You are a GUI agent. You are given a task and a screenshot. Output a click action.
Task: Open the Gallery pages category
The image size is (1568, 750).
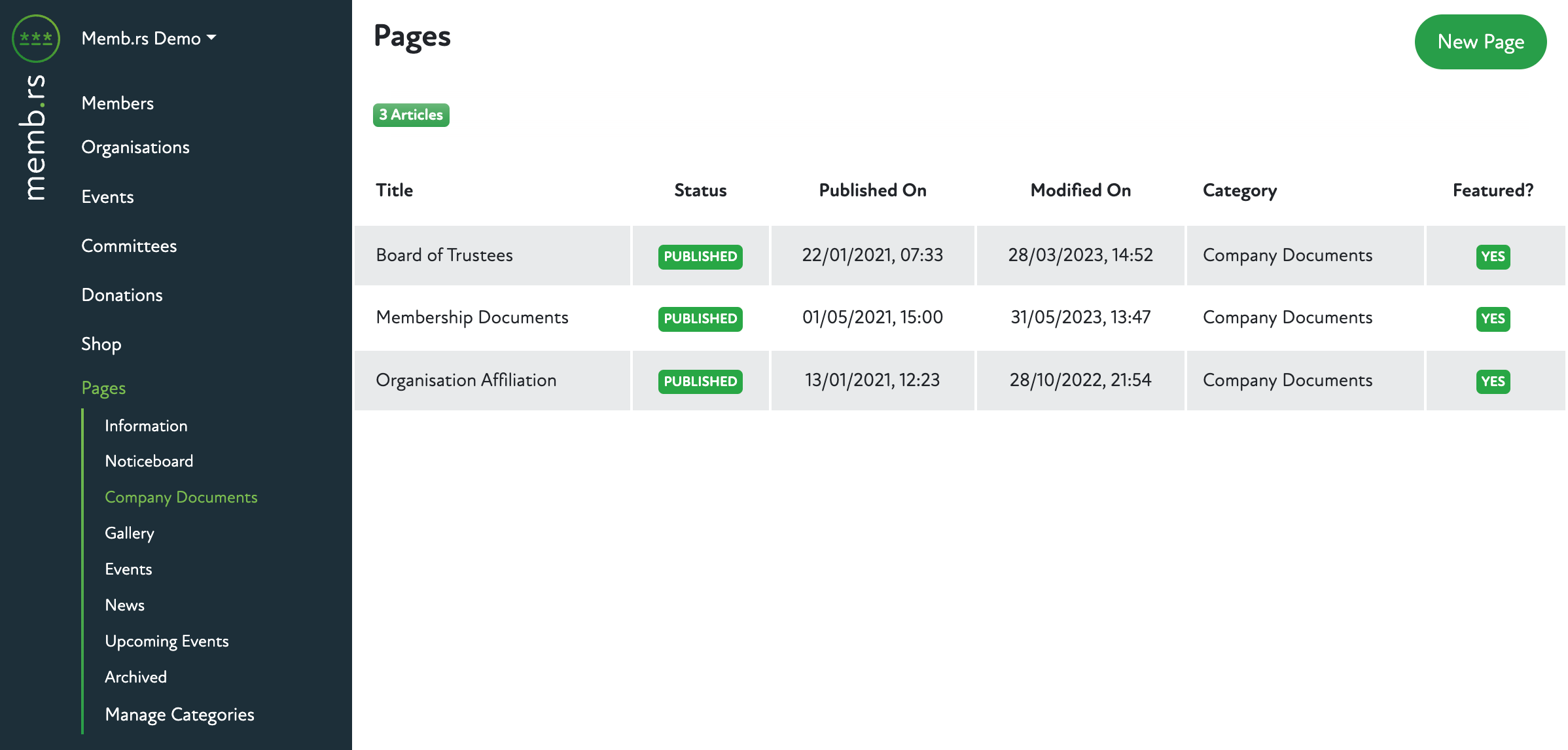[x=130, y=533]
